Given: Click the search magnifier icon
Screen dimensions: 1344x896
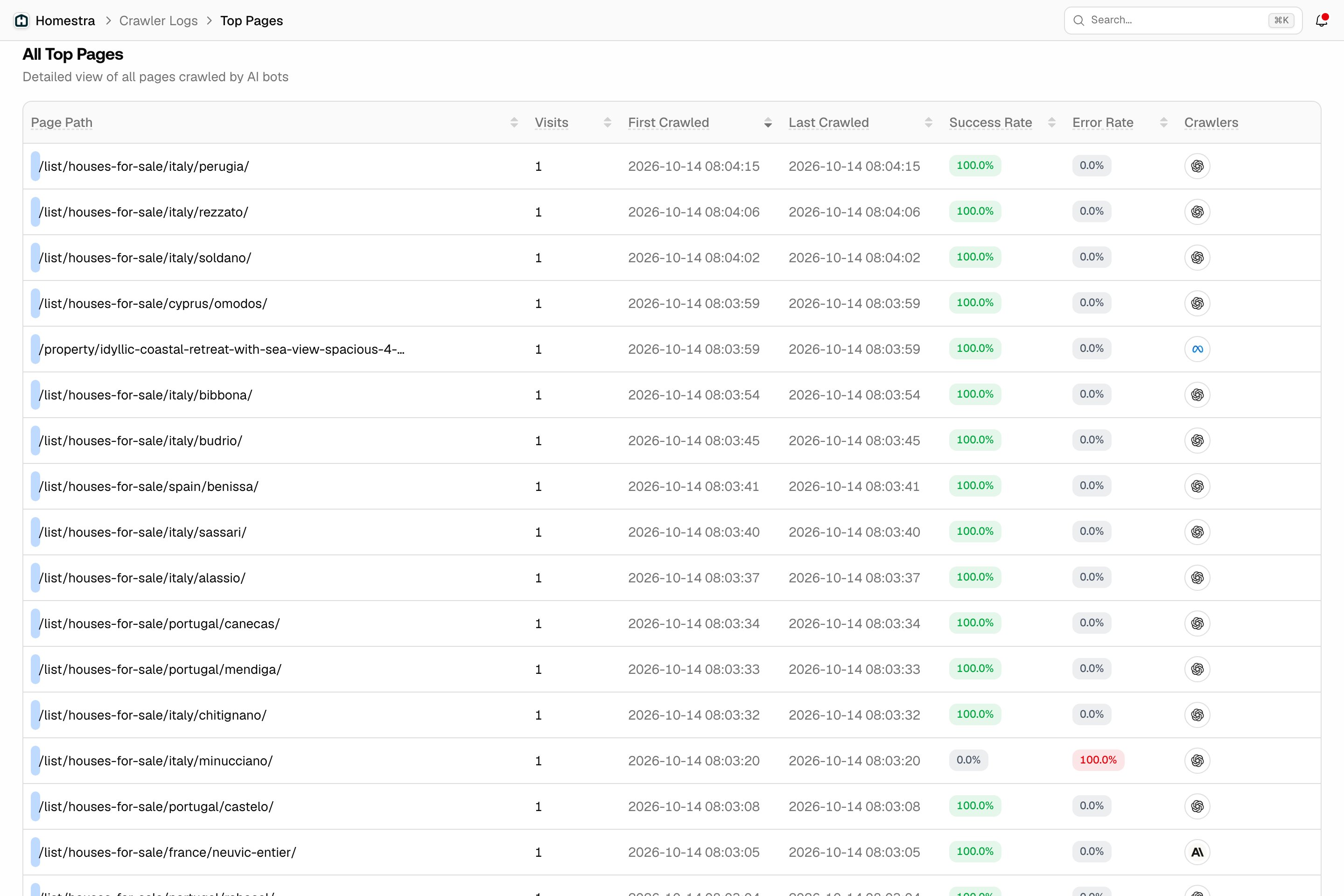Looking at the screenshot, I should click(1078, 21).
